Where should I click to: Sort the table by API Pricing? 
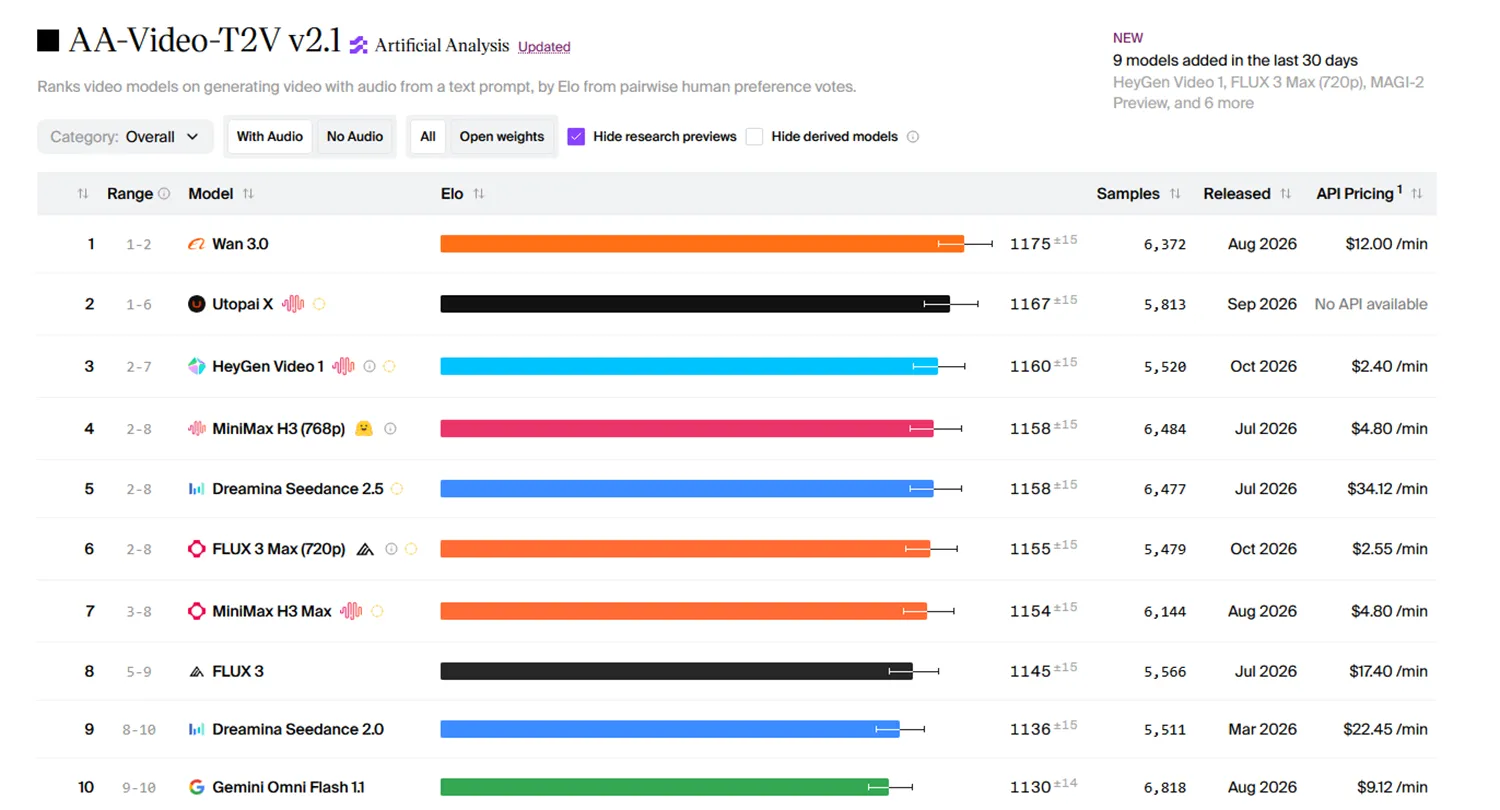(x=1417, y=194)
